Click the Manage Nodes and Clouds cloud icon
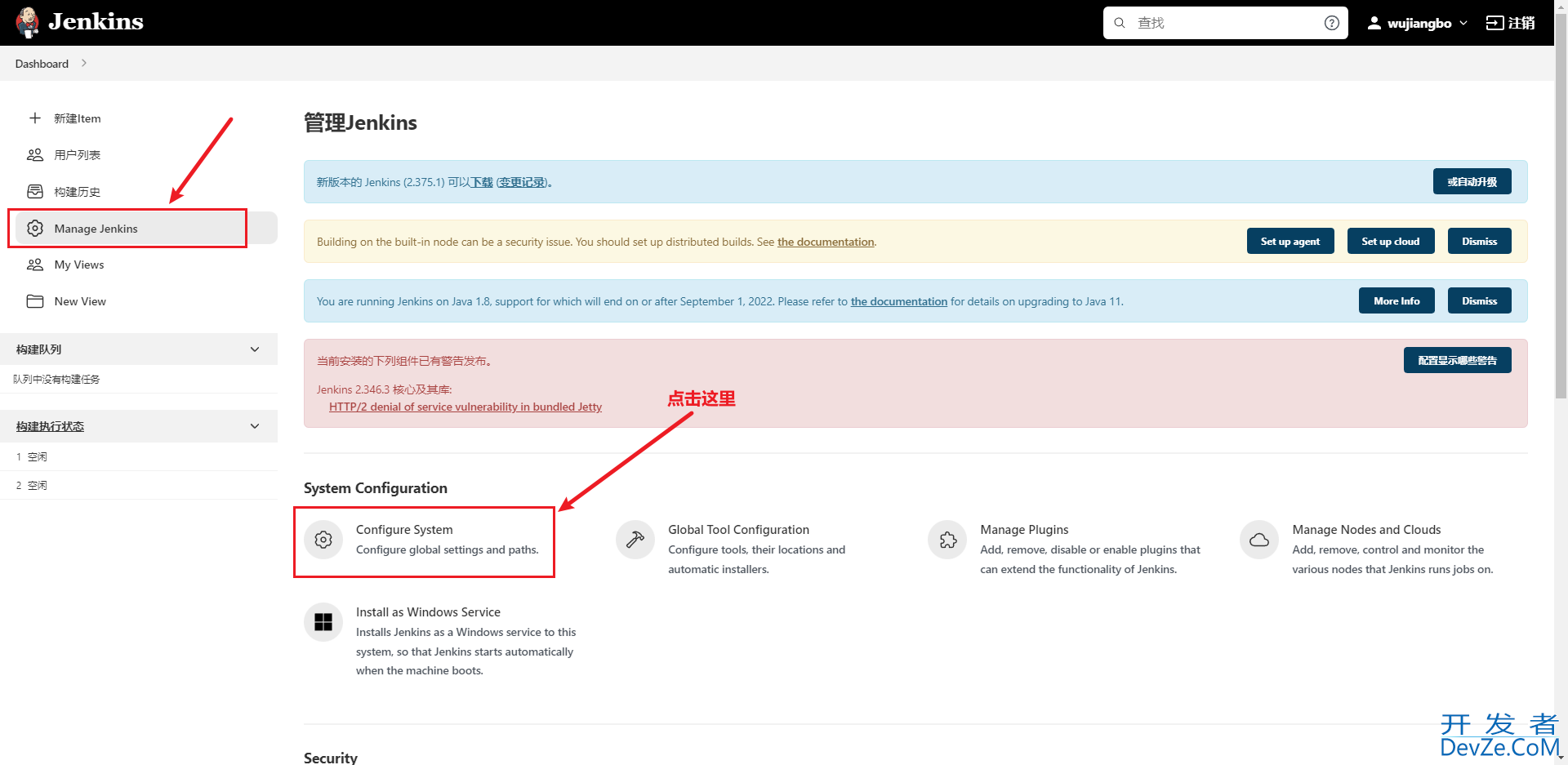 pyautogui.click(x=1259, y=540)
